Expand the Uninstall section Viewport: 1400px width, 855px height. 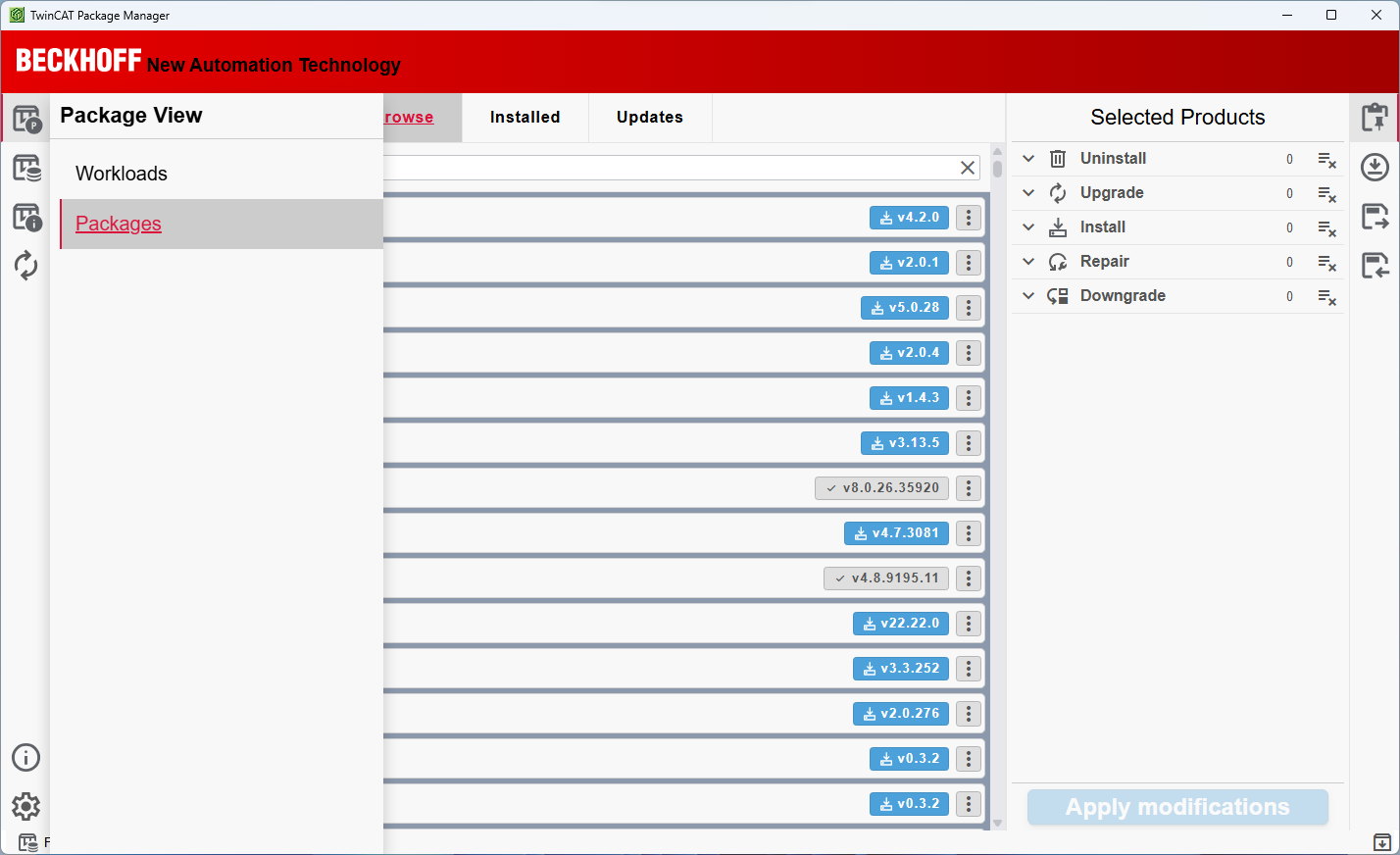click(1028, 159)
